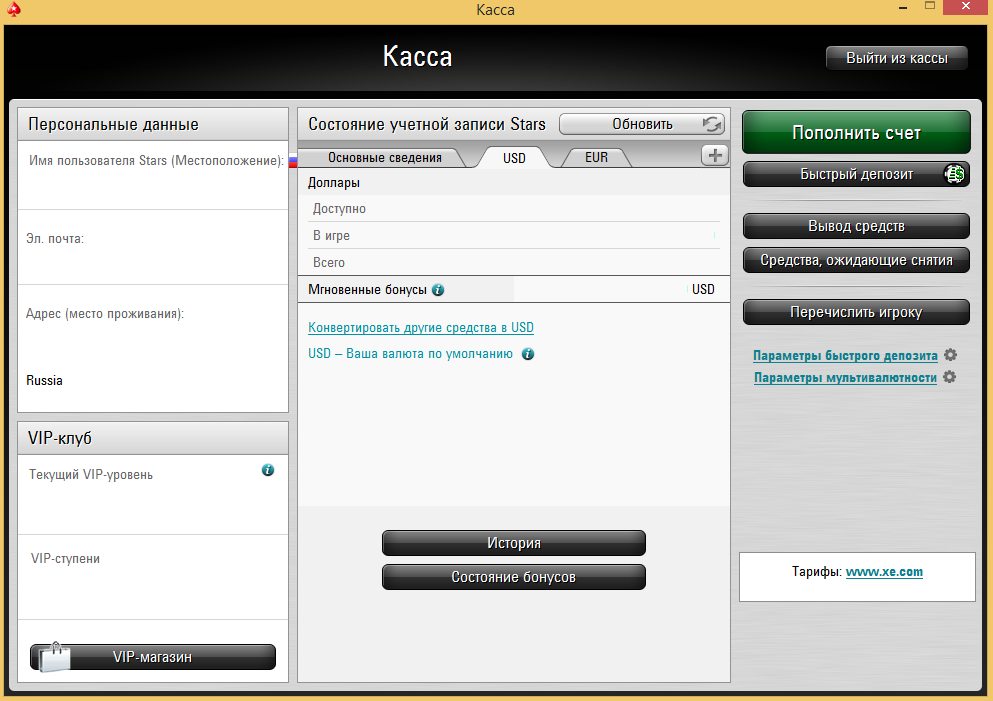Viewport: 993px width, 701px height.
Task: Open Средства, ожидающие снятия
Action: [856, 260]
